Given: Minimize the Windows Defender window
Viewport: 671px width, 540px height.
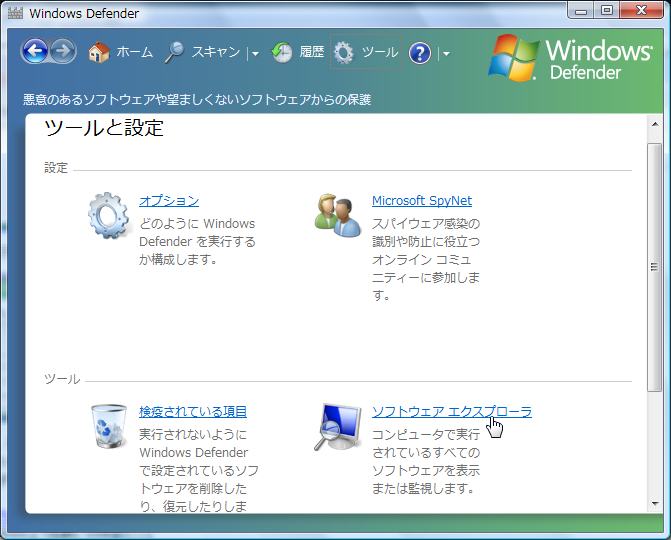Looking at the screenshot, I should (581, 11).
